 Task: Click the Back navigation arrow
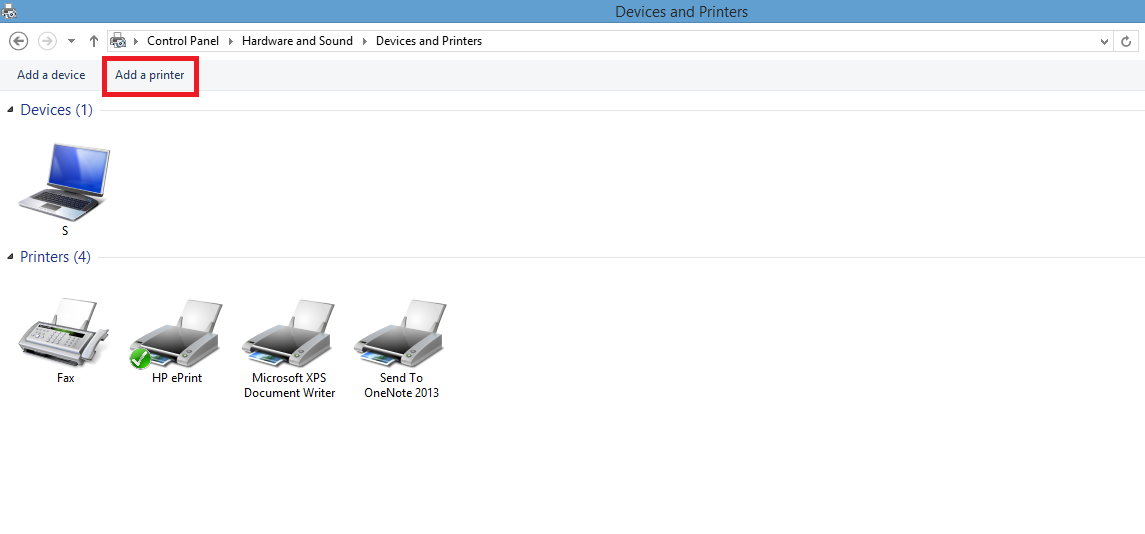[17, 41]
